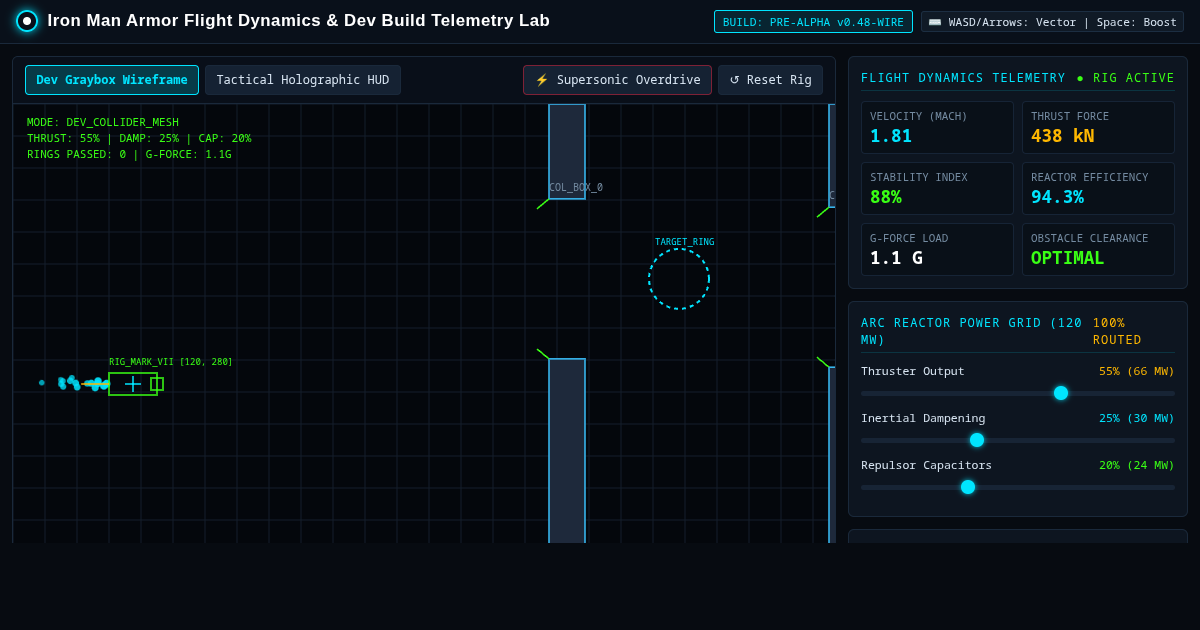Click the Stability Index 88% value

pyautogui.click(x=886, y=197)
